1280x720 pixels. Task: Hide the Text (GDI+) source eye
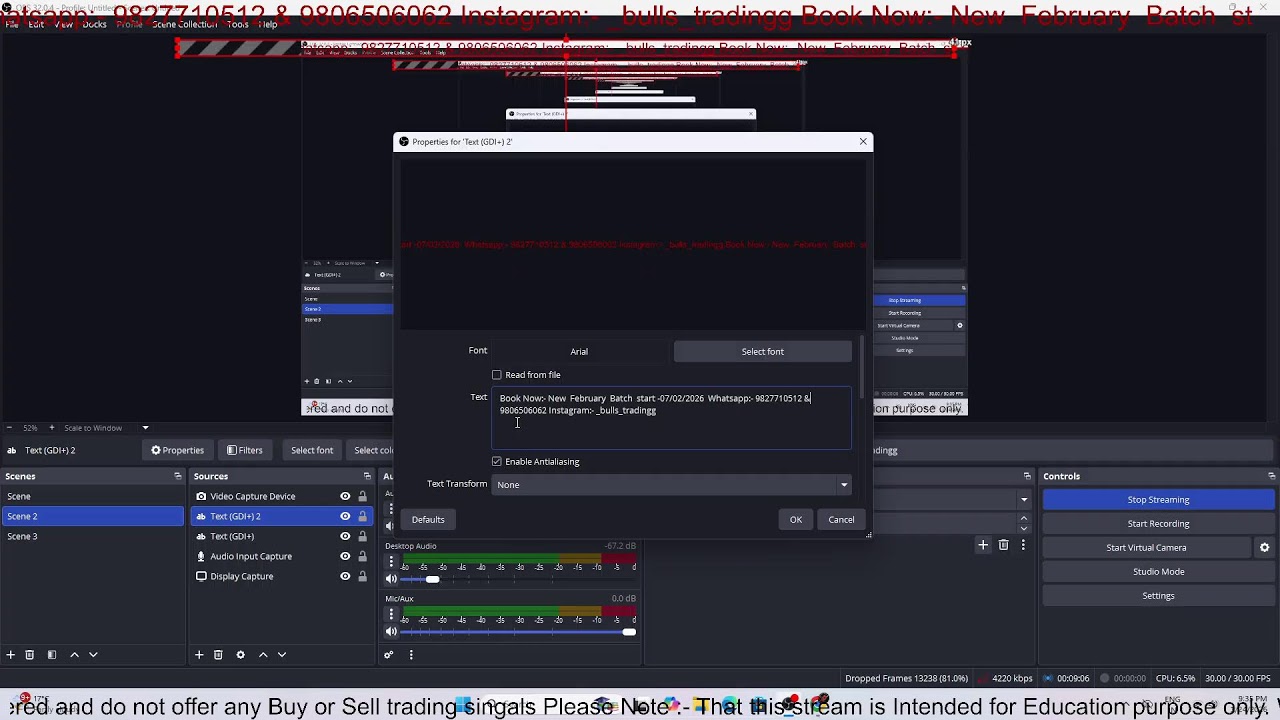(345, 536)
